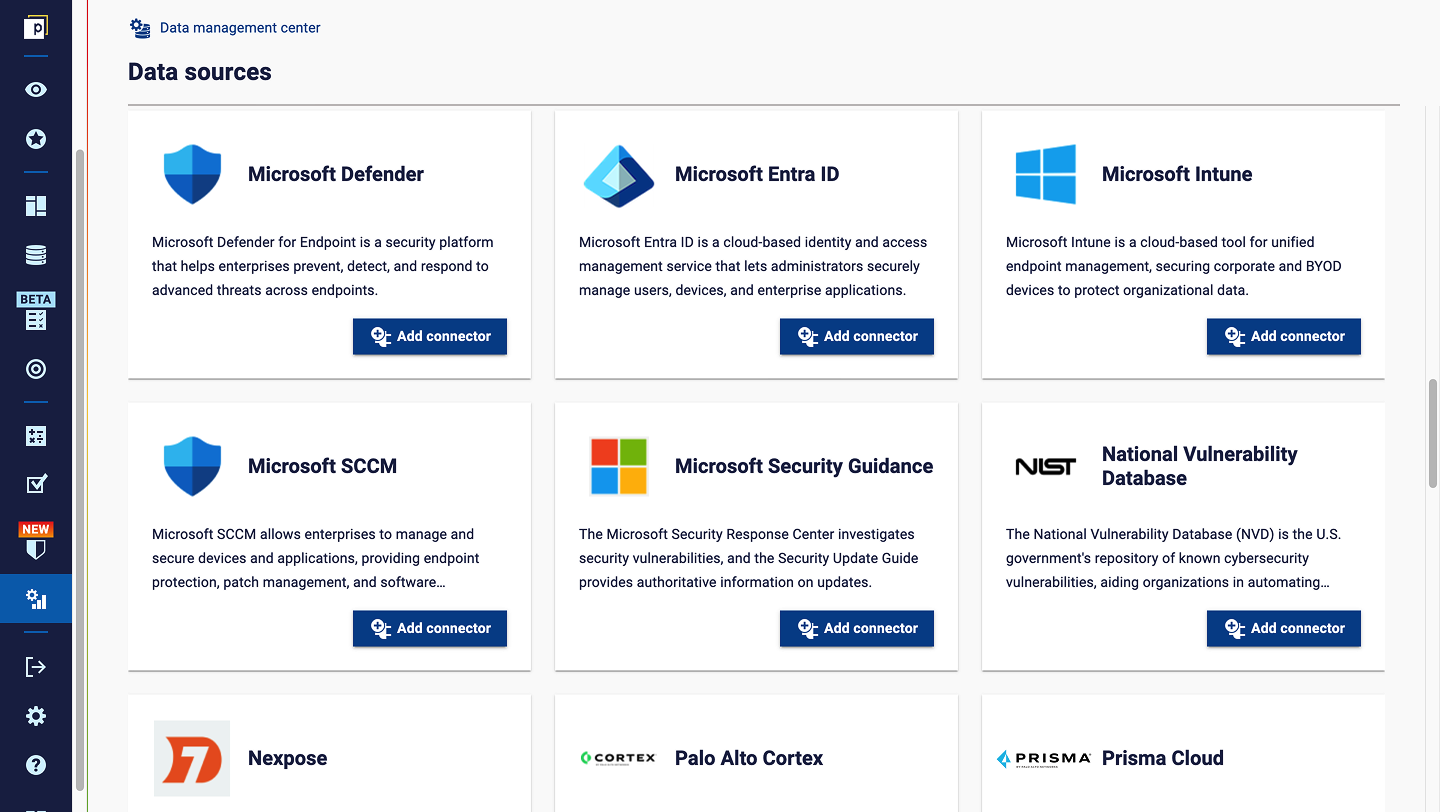1440x812 pixels.
Task: Click the Microsoft Defender shield logo
Action: (x=192, y=174)
